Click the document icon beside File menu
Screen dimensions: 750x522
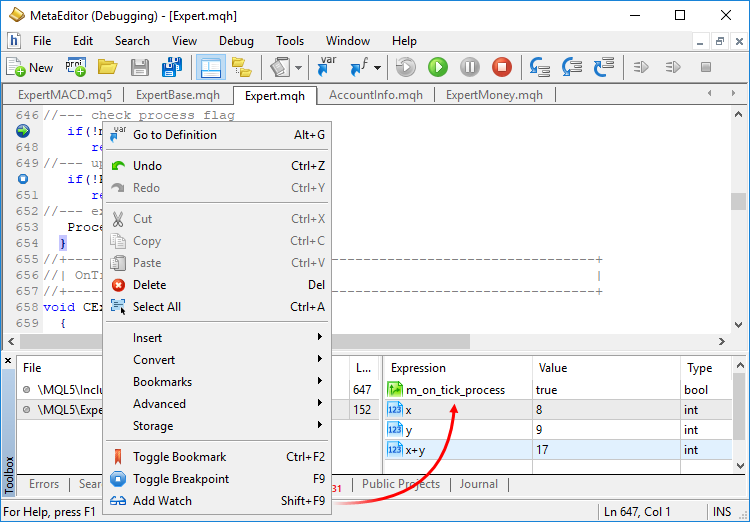tap(13, 41)
